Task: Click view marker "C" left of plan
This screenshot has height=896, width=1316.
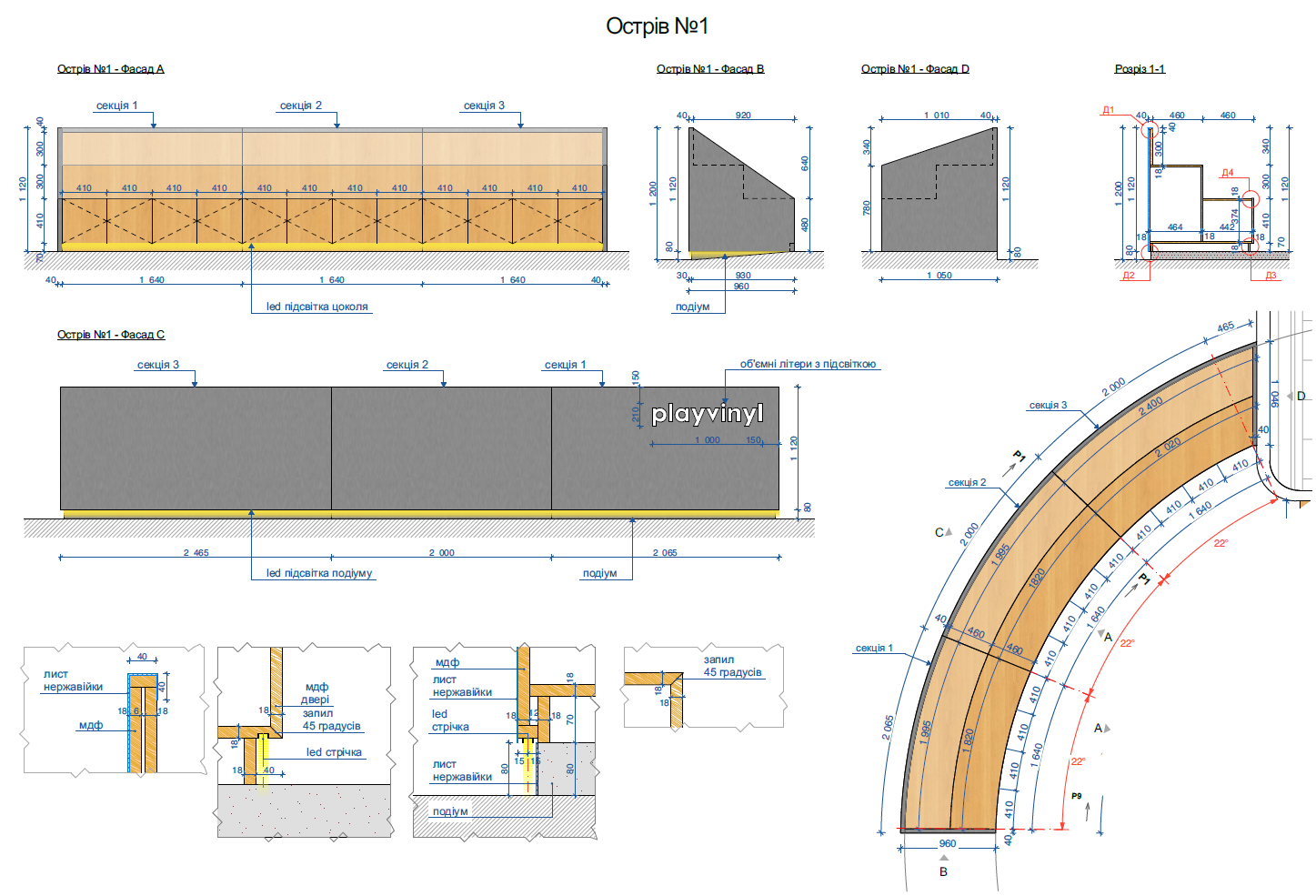Action: pos(939,532)
